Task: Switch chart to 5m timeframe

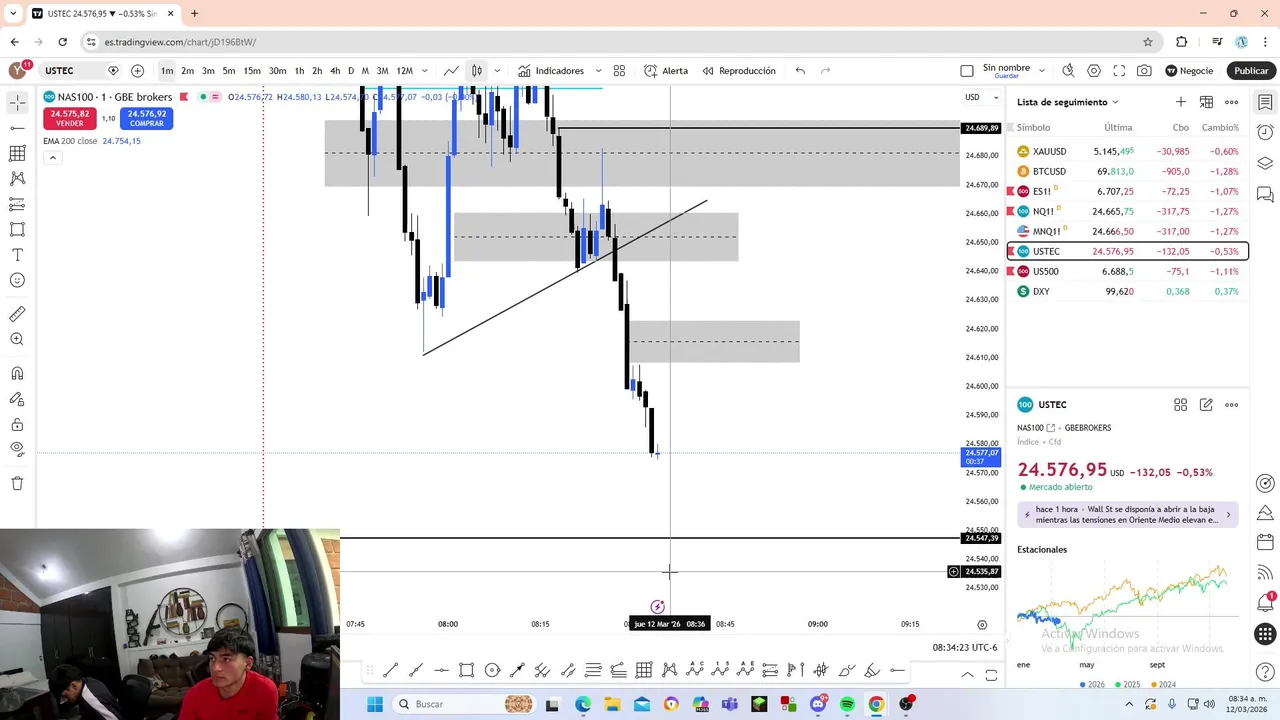Action: (x=229, y=71)
